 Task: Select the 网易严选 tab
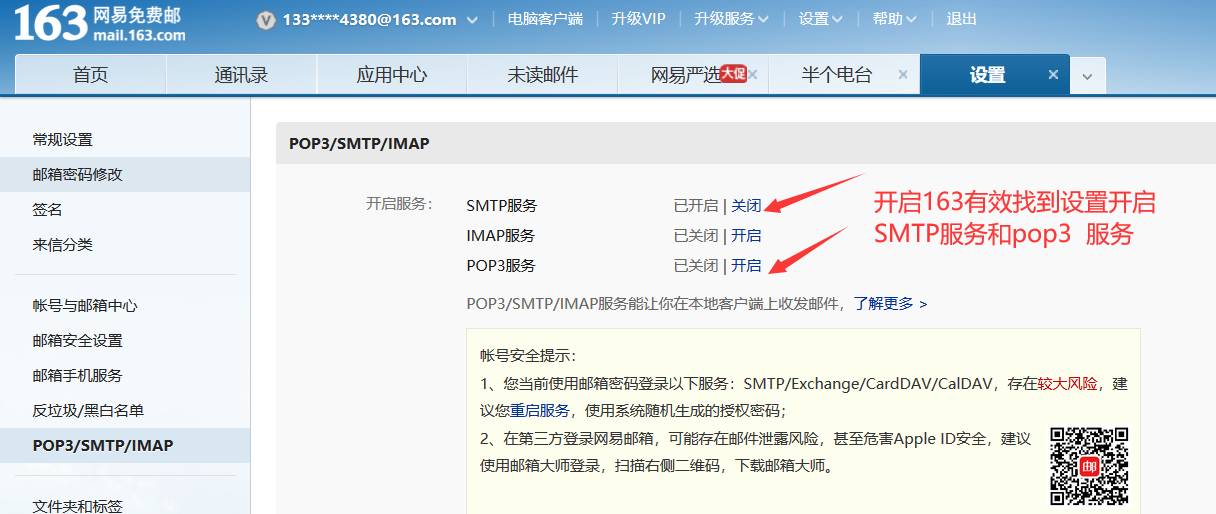point(685,75)
